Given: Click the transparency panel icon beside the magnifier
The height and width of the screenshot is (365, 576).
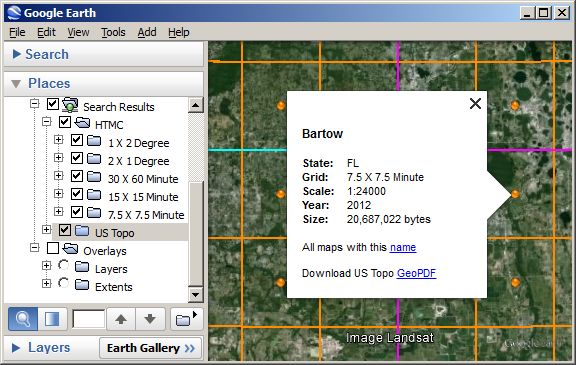Looking at the screenshot, I should (52, 319).
